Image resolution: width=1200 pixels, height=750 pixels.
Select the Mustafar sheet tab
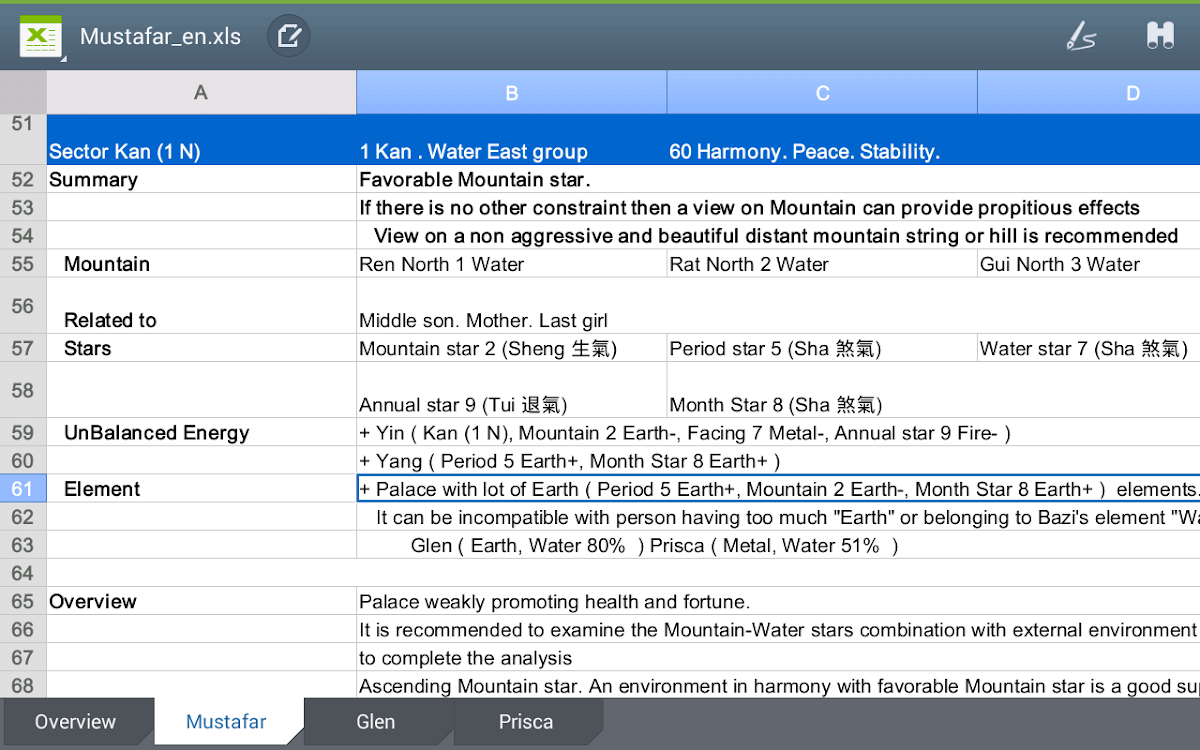coord(226,722)
